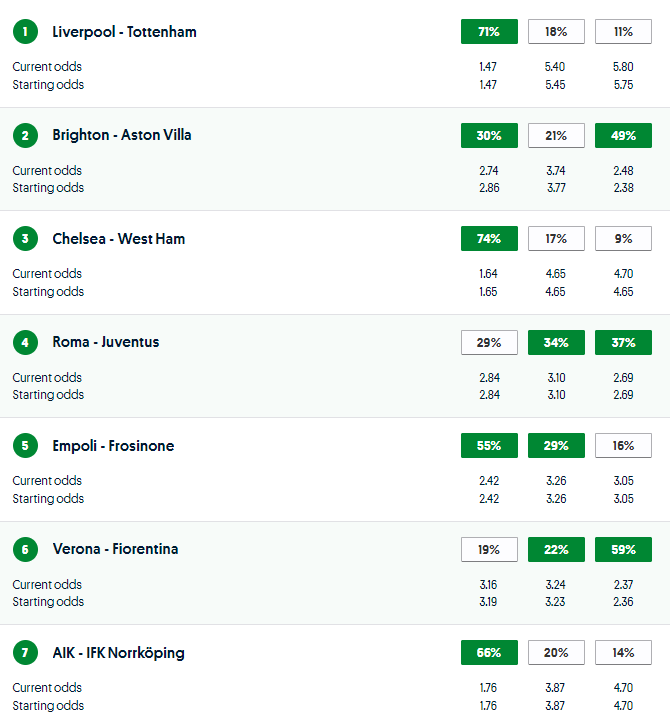The width and height of the screenshot is (670, 725).
Task: Click the number 2 badge beside Brighton
Action: click(24, 135)
